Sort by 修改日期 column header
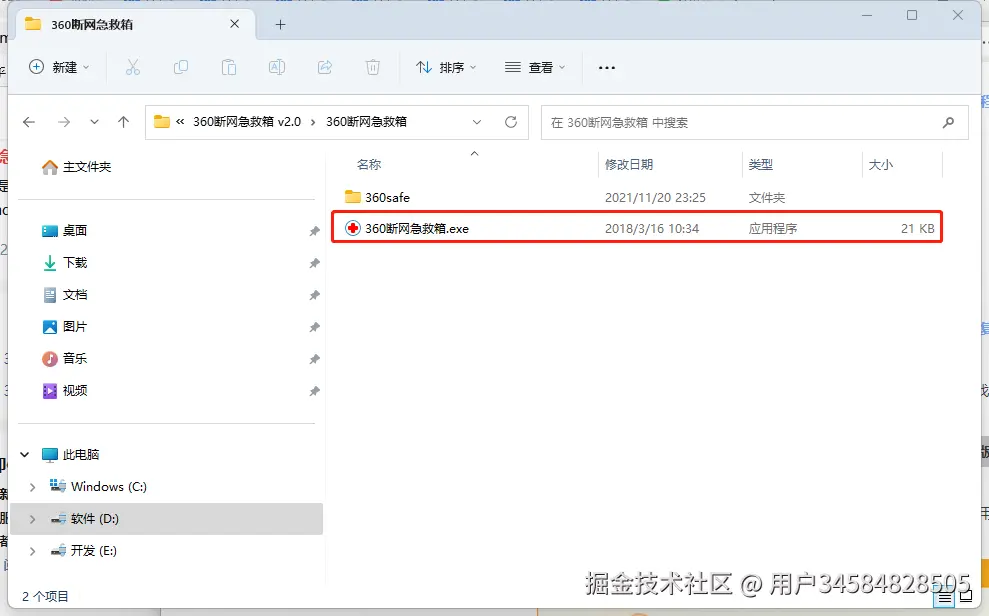 click(629, 165)
